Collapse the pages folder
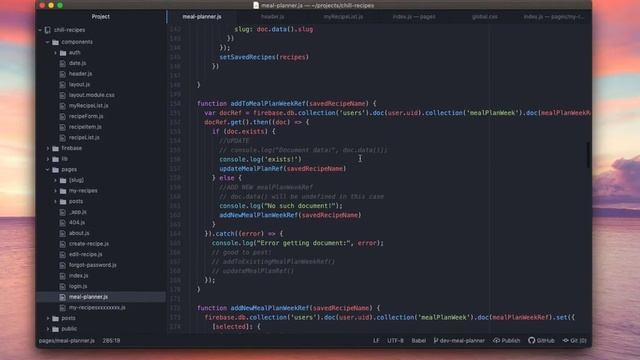The height and width of the screenshot is (360, 640). tap(48, 169)
